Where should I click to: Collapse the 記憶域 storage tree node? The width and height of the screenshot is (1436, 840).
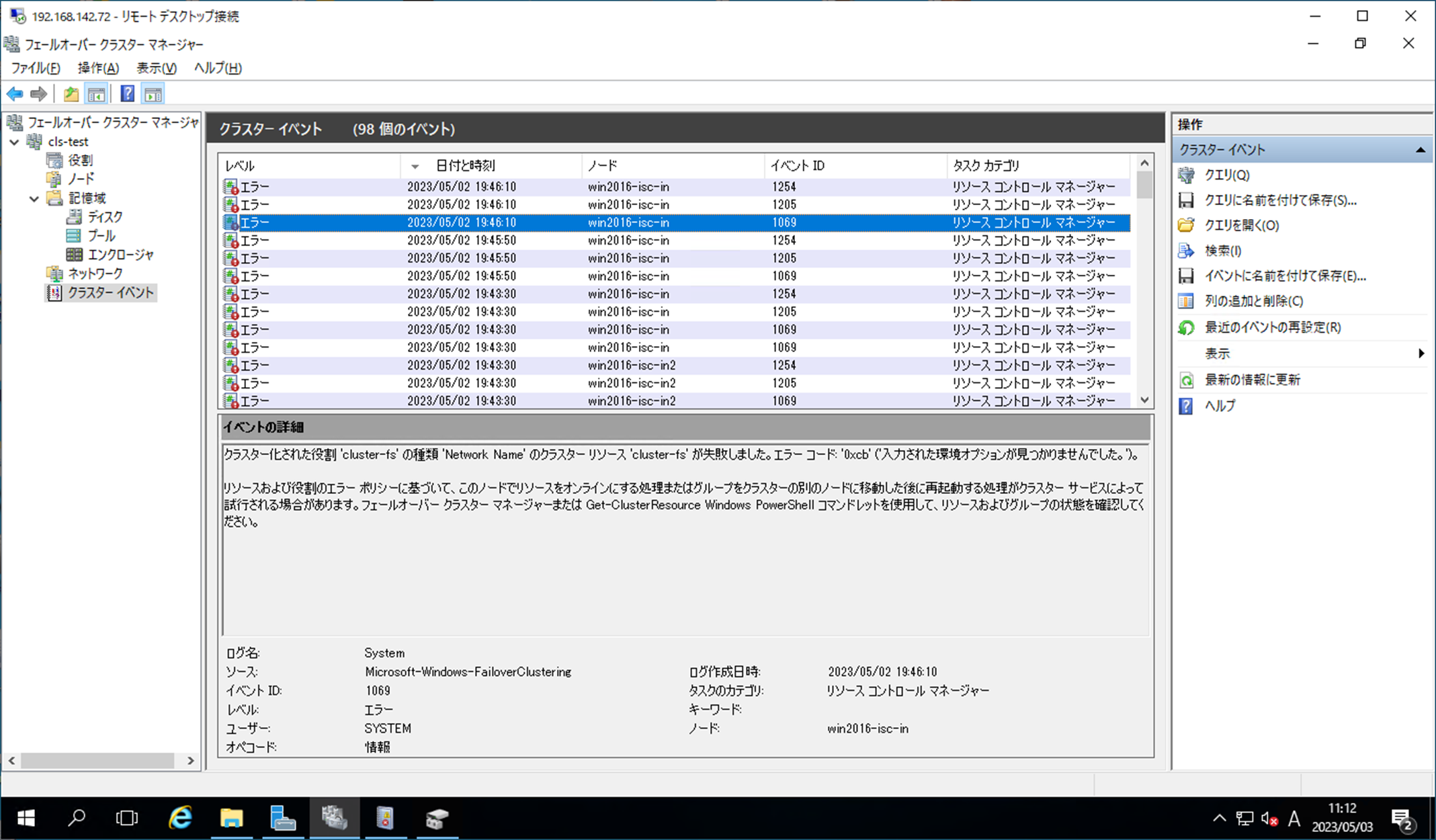pos(34,198)
